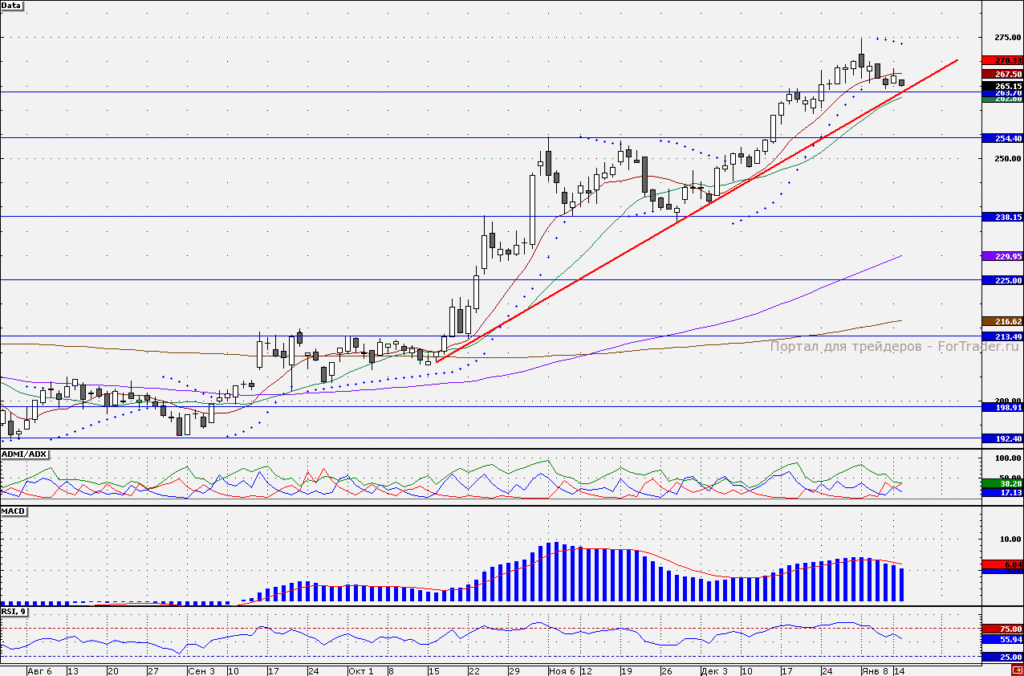Viewport: 1024px width, 676px height.
Task: Select the purple 229.95 moving average label
Action: pyautogui.click(x=1002, y=257)
